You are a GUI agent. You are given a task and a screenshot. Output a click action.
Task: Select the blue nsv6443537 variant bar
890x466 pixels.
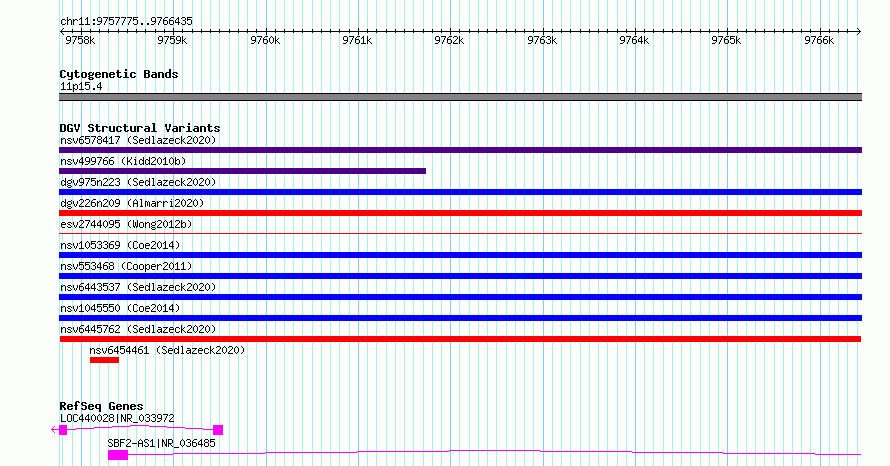coord(460,297)
